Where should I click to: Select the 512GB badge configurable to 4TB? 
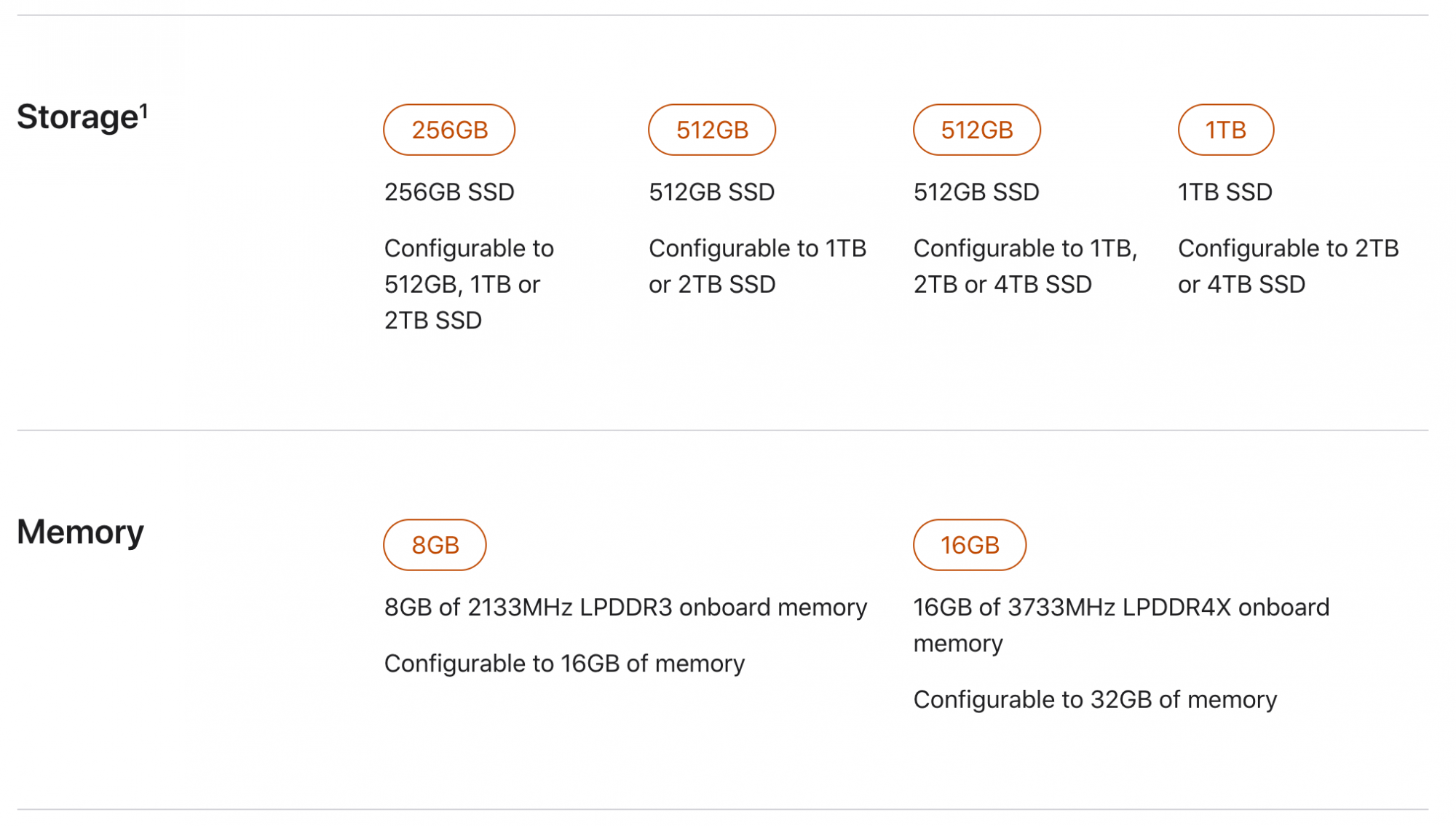coord(977,130)
